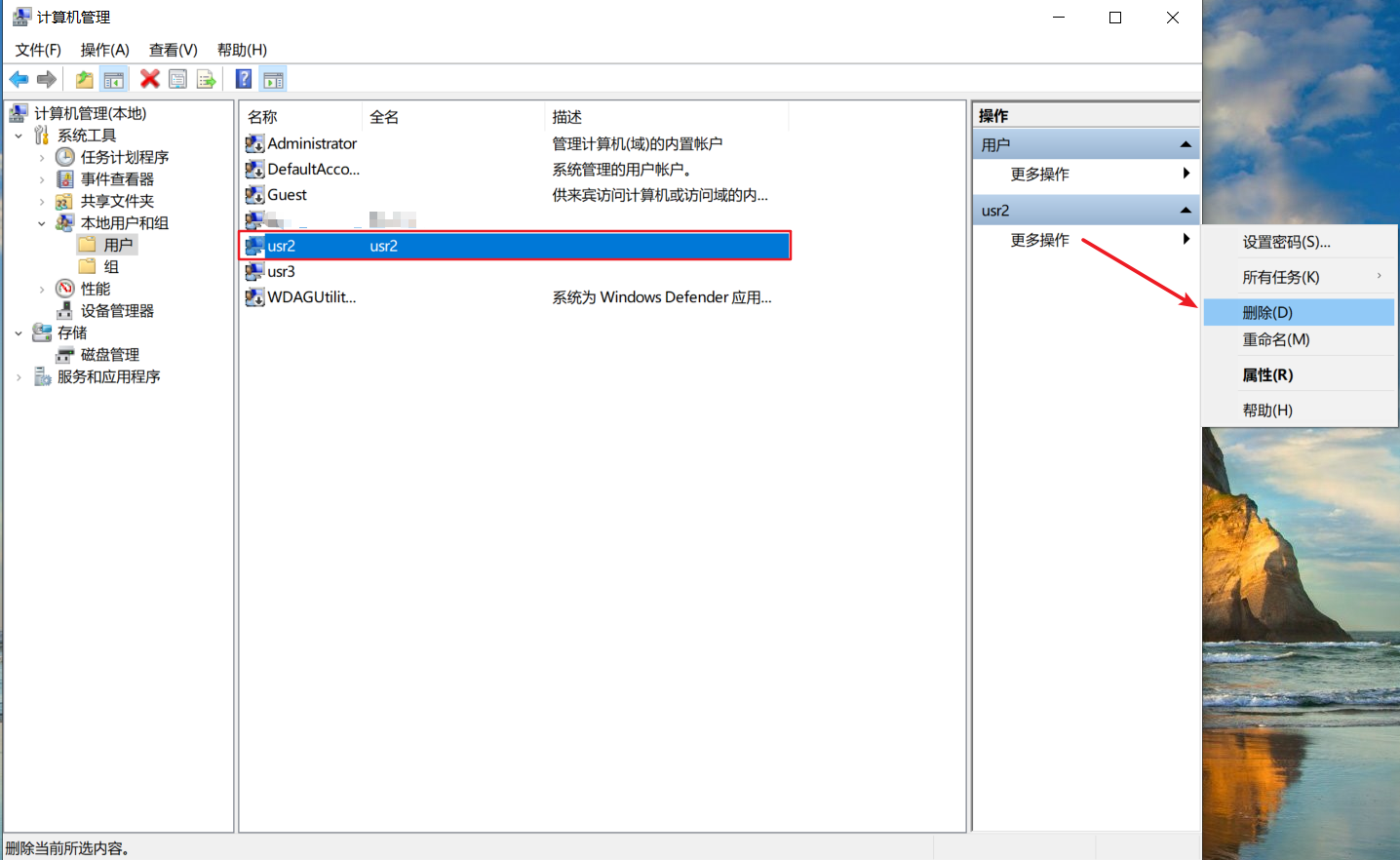Screen dimensions: 1400x860
Task: Click the 性能 icon in the tree
Action: click(x=65, y=289)
